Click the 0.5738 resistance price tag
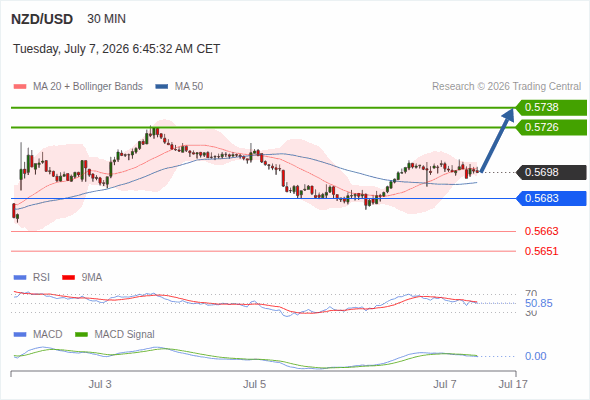 point(551,108)
